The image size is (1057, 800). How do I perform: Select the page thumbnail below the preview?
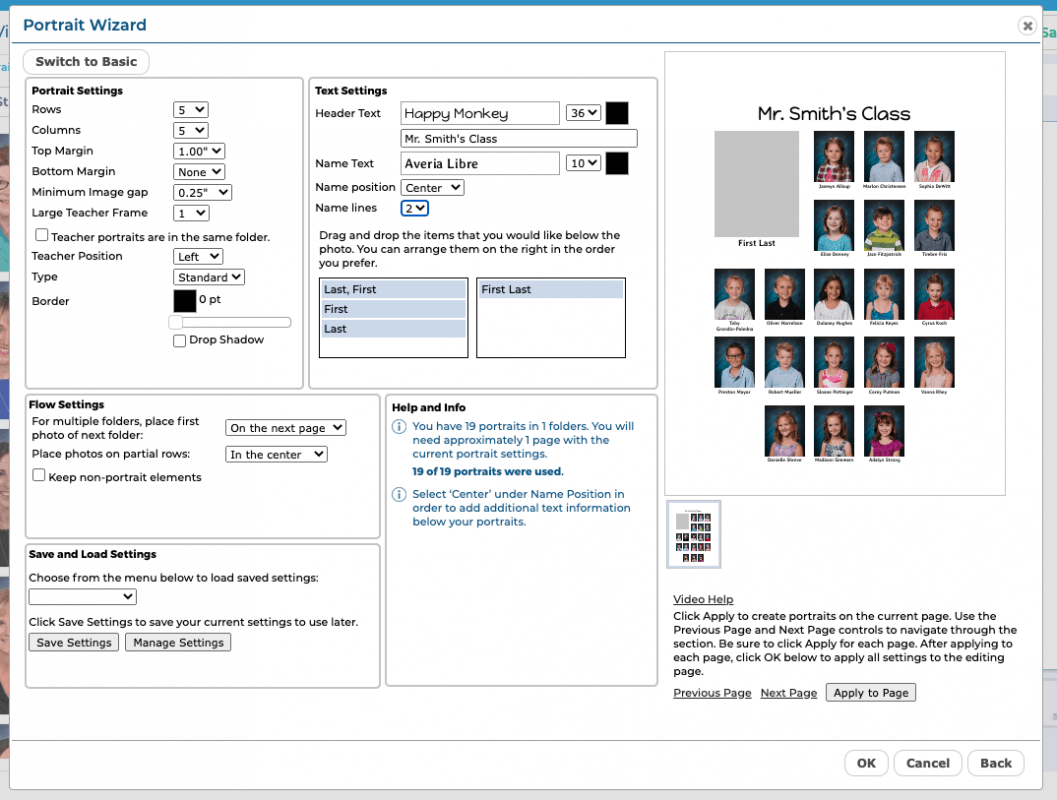(693, 534)
